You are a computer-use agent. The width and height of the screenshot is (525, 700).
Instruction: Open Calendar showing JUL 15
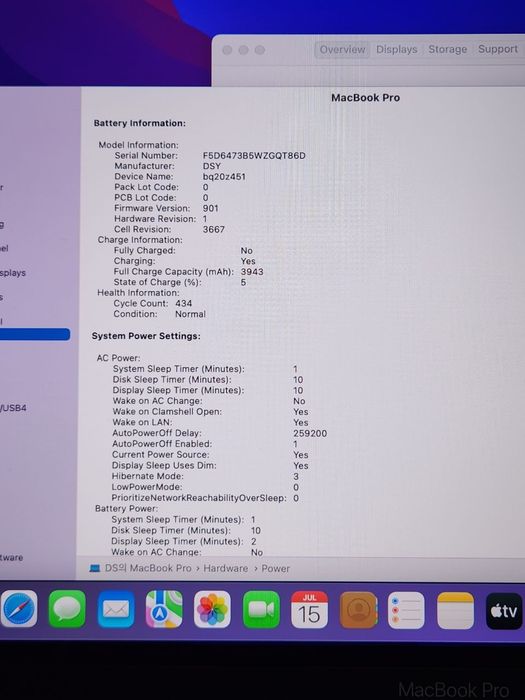(309, 610)
